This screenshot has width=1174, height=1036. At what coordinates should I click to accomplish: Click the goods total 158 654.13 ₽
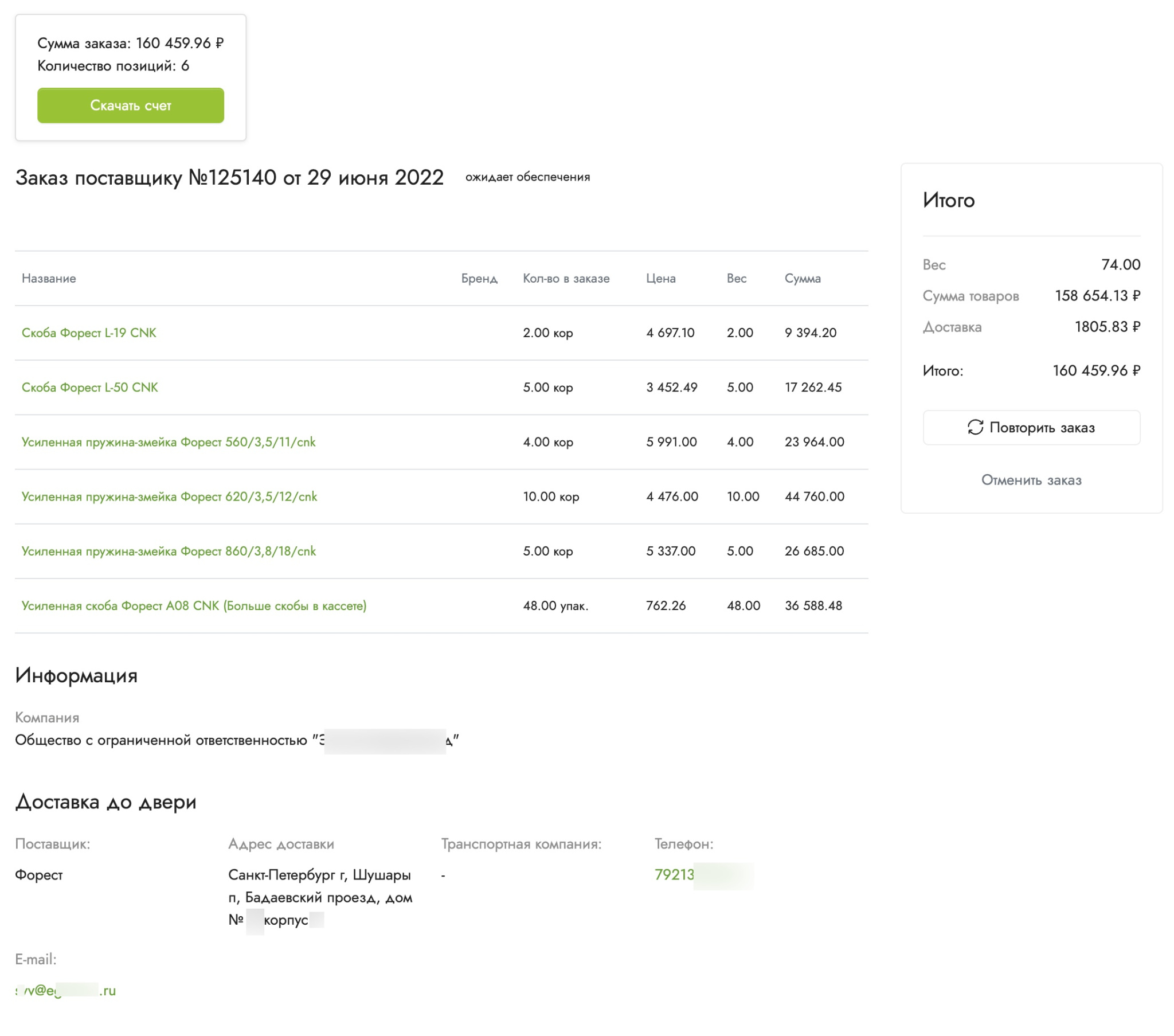(x=1098, y=296)
